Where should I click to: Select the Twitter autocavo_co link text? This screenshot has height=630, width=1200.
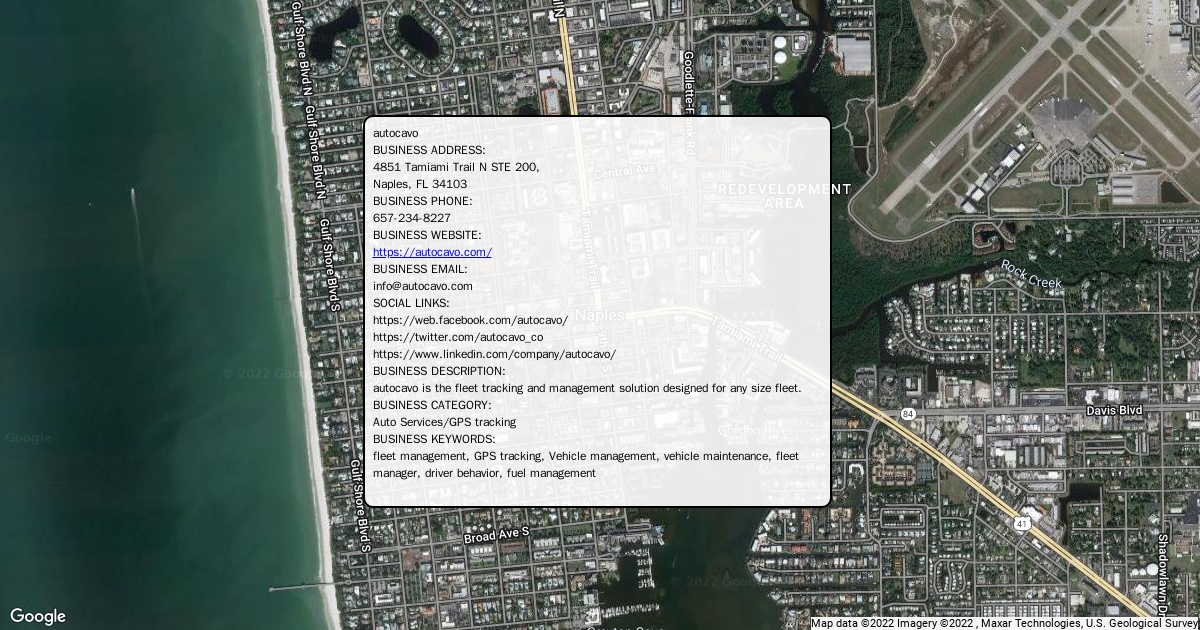click(458, 337)
